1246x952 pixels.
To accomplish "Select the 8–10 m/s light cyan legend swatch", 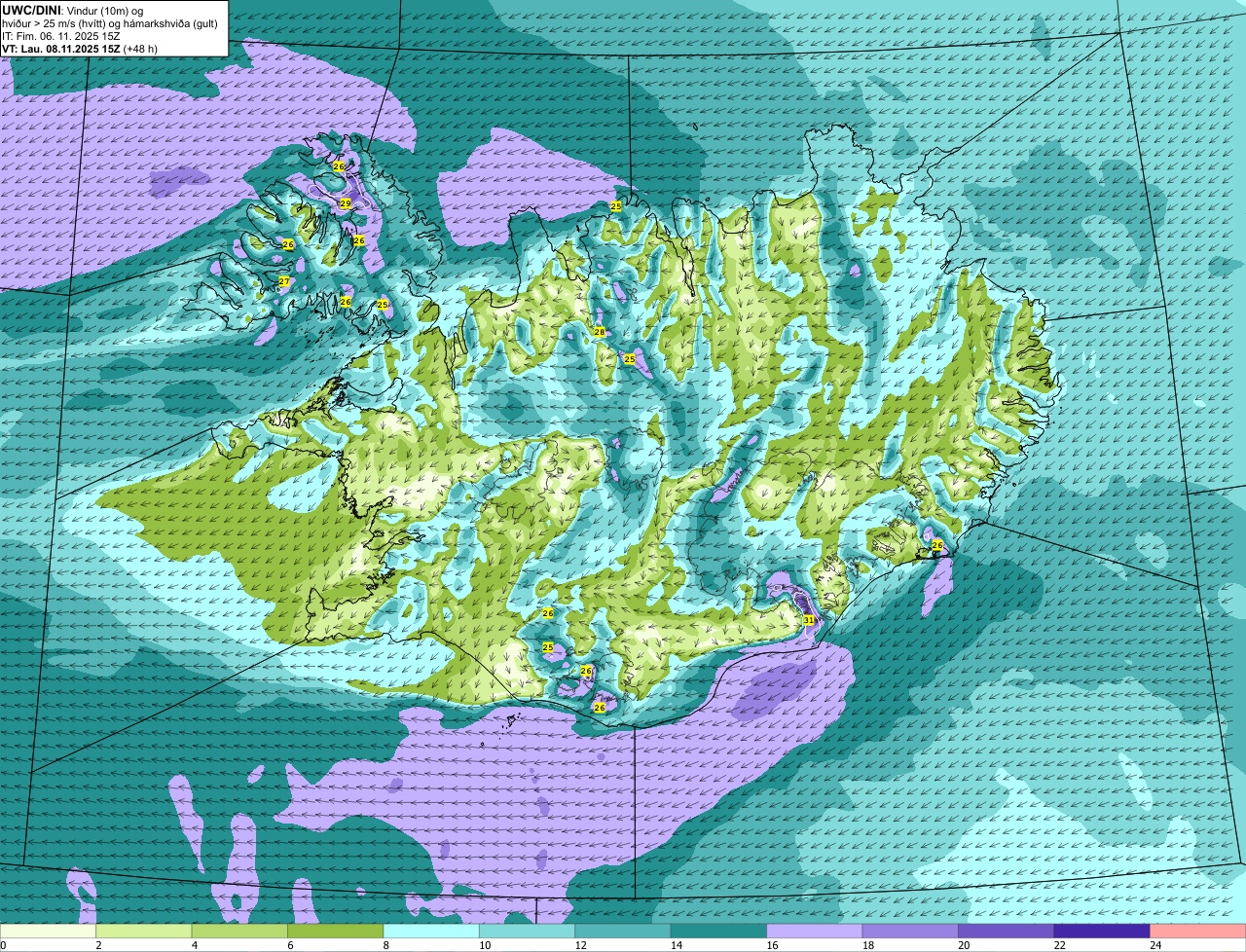I will click(x=432, y=932).
